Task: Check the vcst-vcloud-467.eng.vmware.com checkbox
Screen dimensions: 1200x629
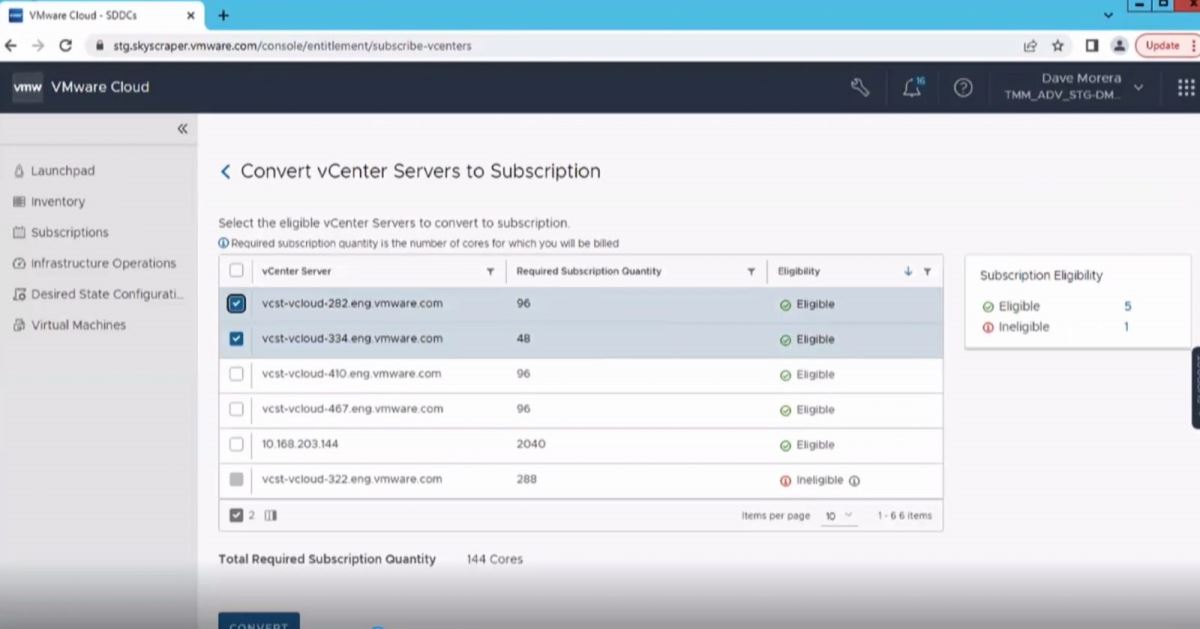Action: 236,409
